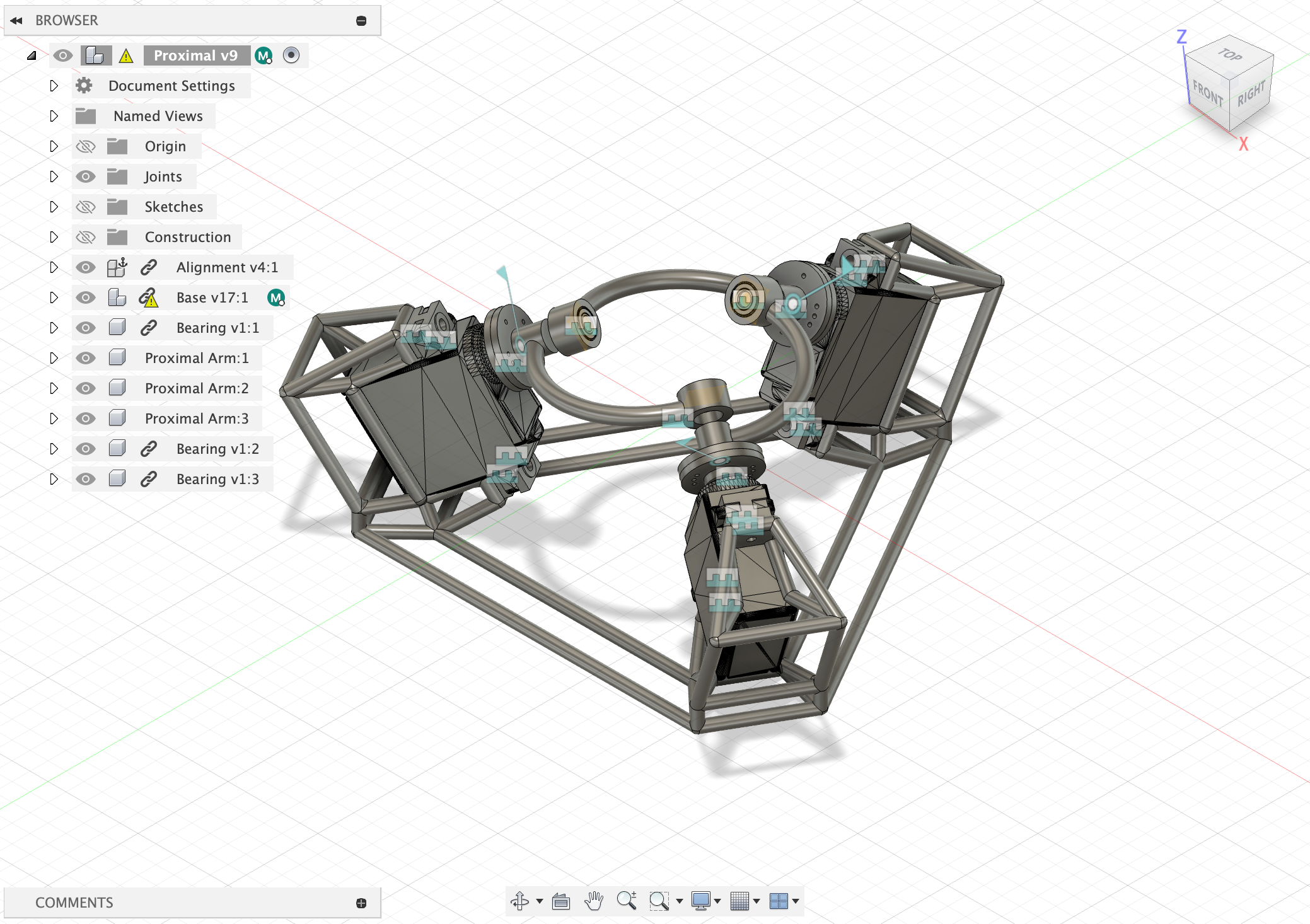Select the Orbit tool in navigation bar
This screenshot has height=924, width=1310.
click(520, 901)
